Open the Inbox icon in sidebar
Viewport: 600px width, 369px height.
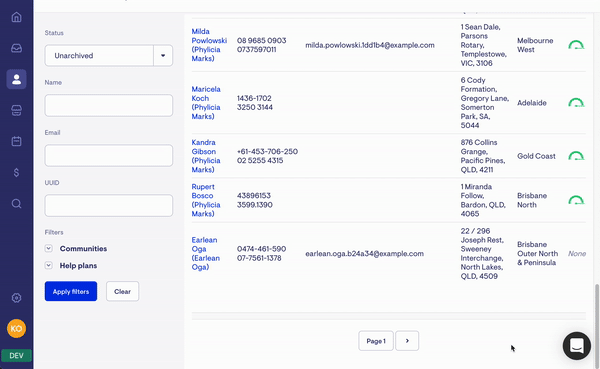(16, 48)
